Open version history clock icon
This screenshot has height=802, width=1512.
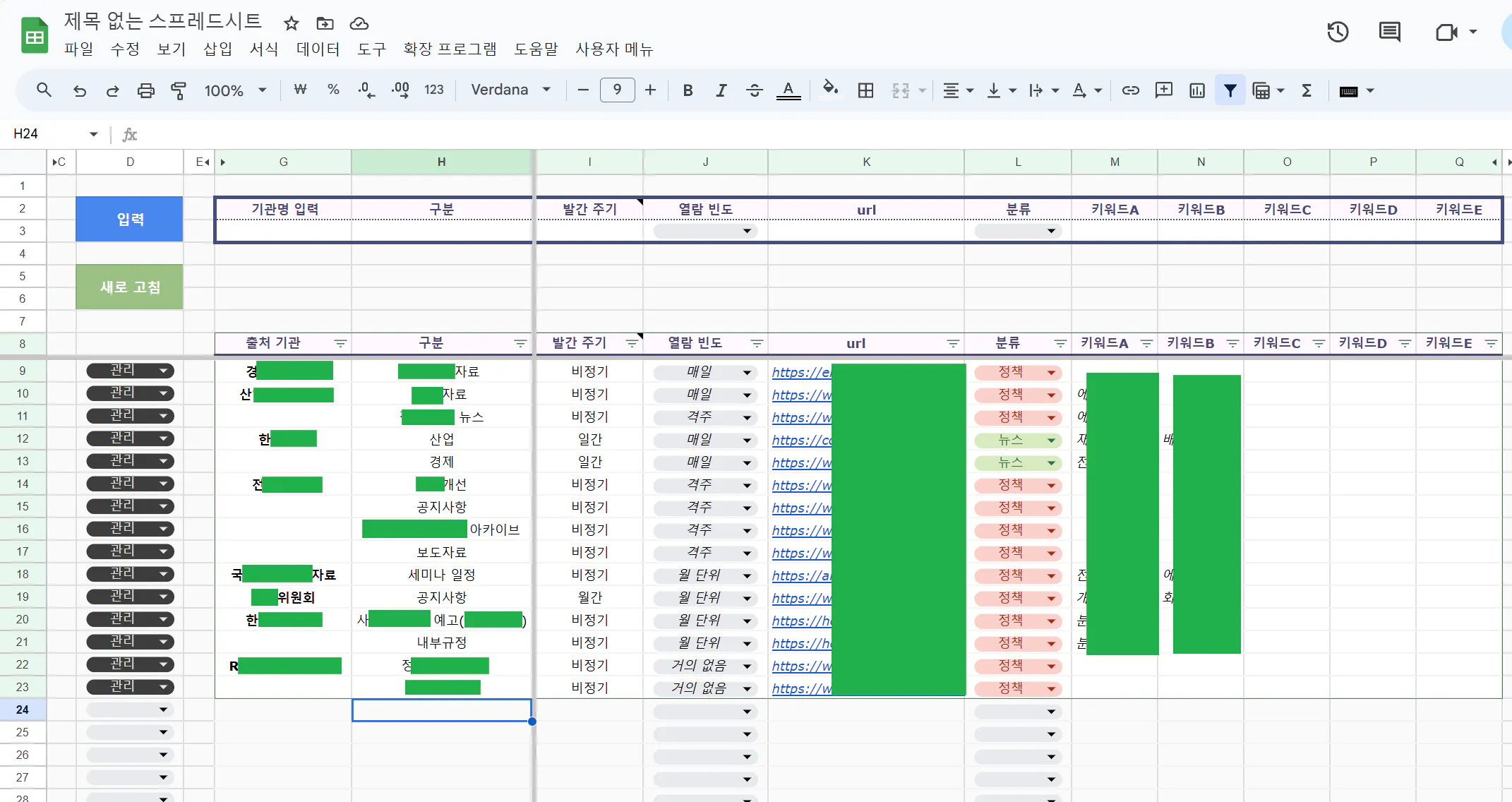click(1338, 32)
